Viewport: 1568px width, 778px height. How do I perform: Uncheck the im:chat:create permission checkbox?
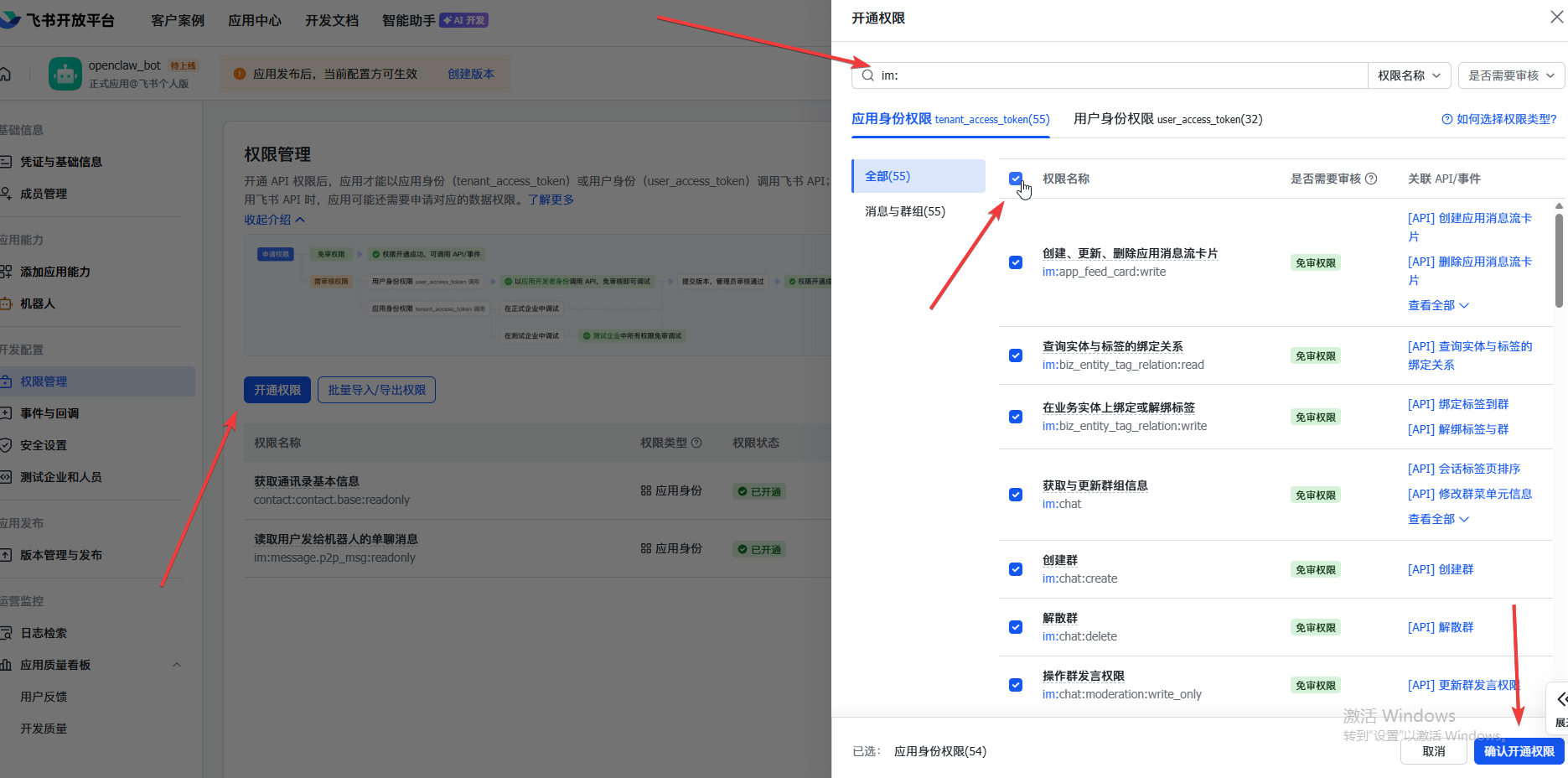pos(1016,569)
